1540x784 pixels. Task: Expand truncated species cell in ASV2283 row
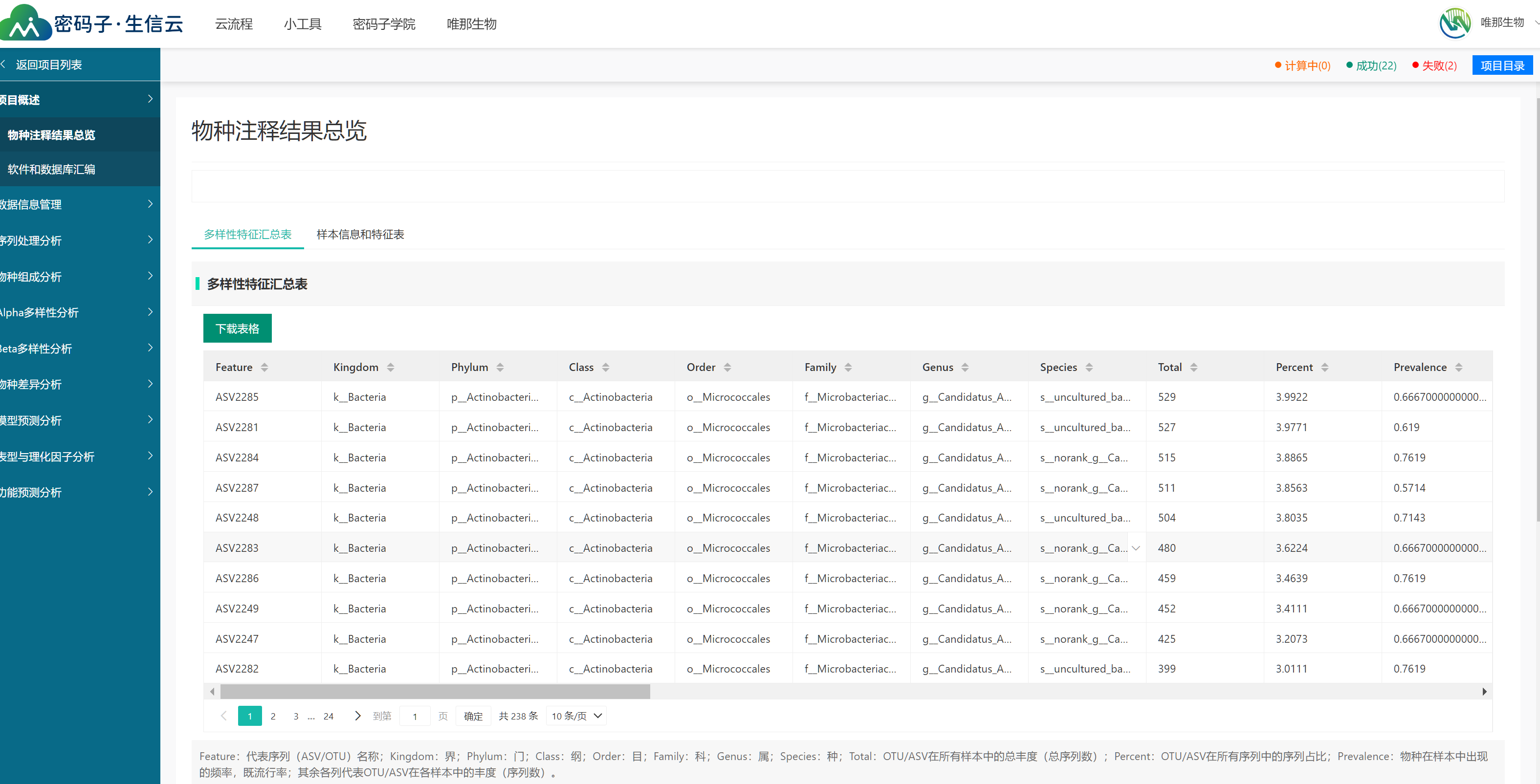(1135, 548)
